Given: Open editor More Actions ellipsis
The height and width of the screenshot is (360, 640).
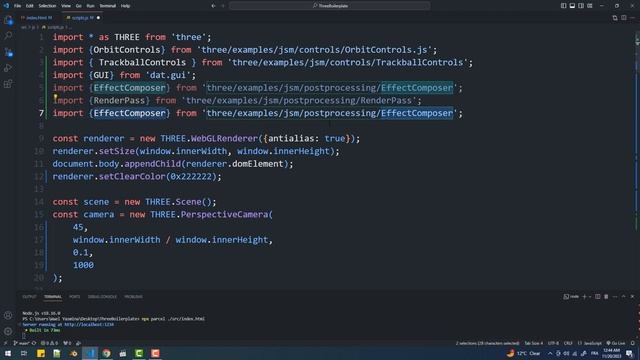Looking at the screenshot, I should pos(633,18).
